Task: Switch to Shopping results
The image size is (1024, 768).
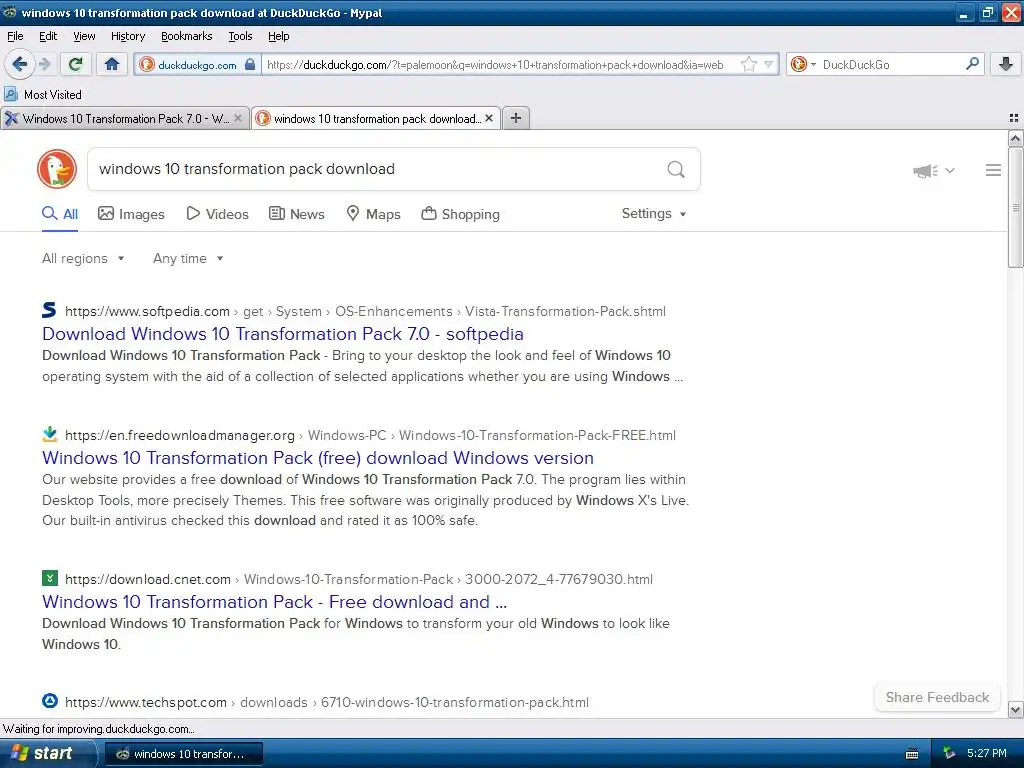Action: click(460, 214)
